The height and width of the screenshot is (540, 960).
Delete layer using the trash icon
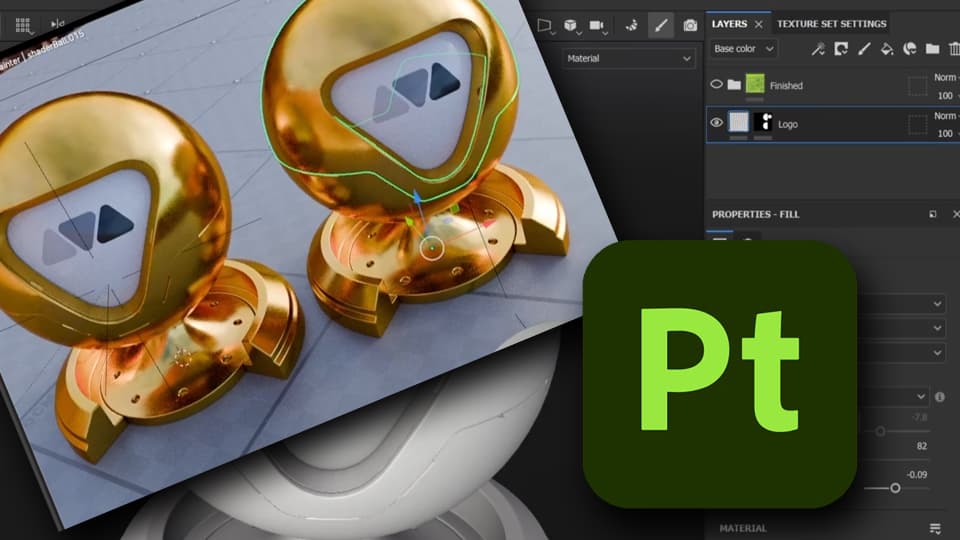coord(953,49)
